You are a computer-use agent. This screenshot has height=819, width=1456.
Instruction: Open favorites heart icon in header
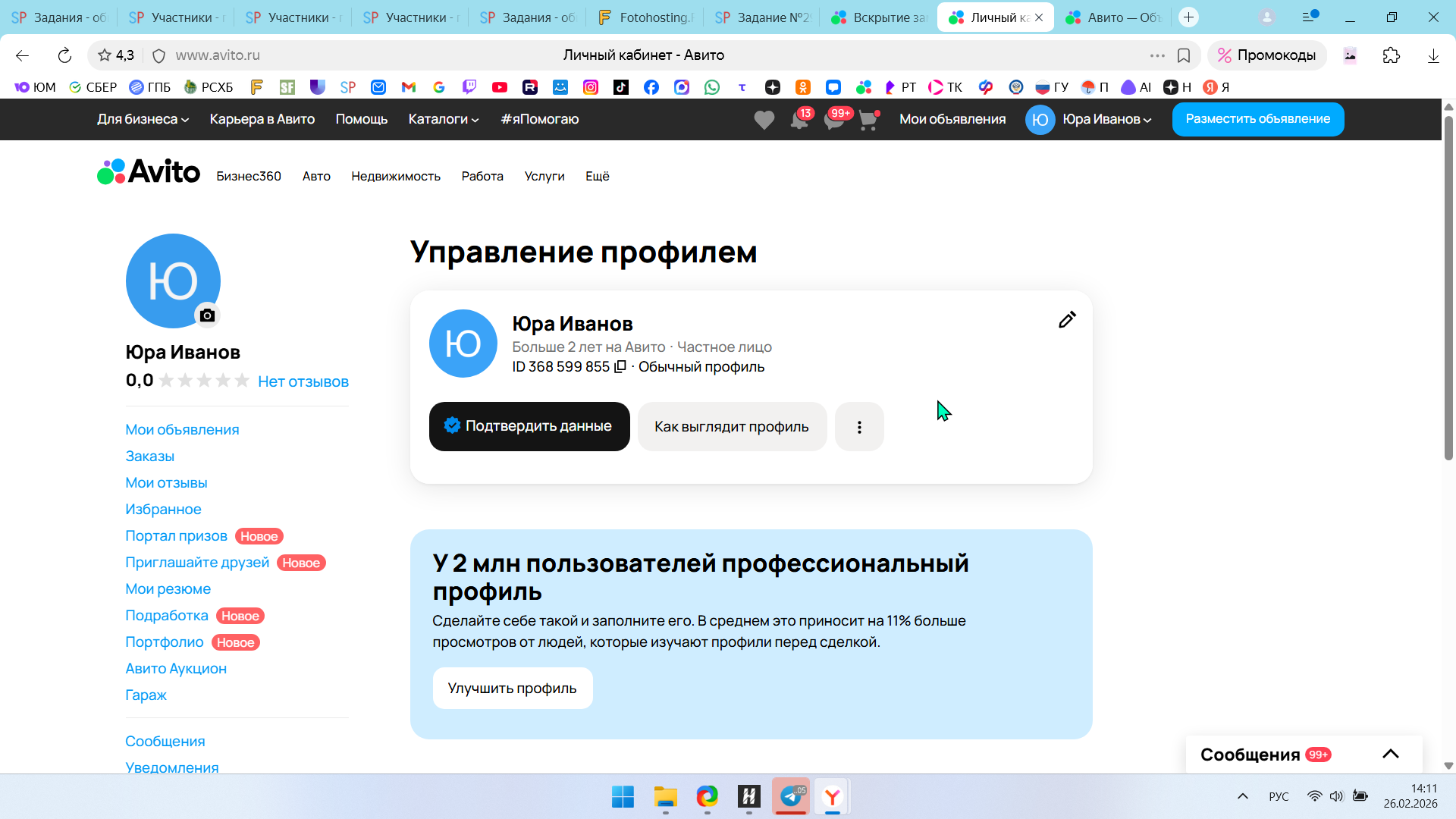tap(764, 120)
